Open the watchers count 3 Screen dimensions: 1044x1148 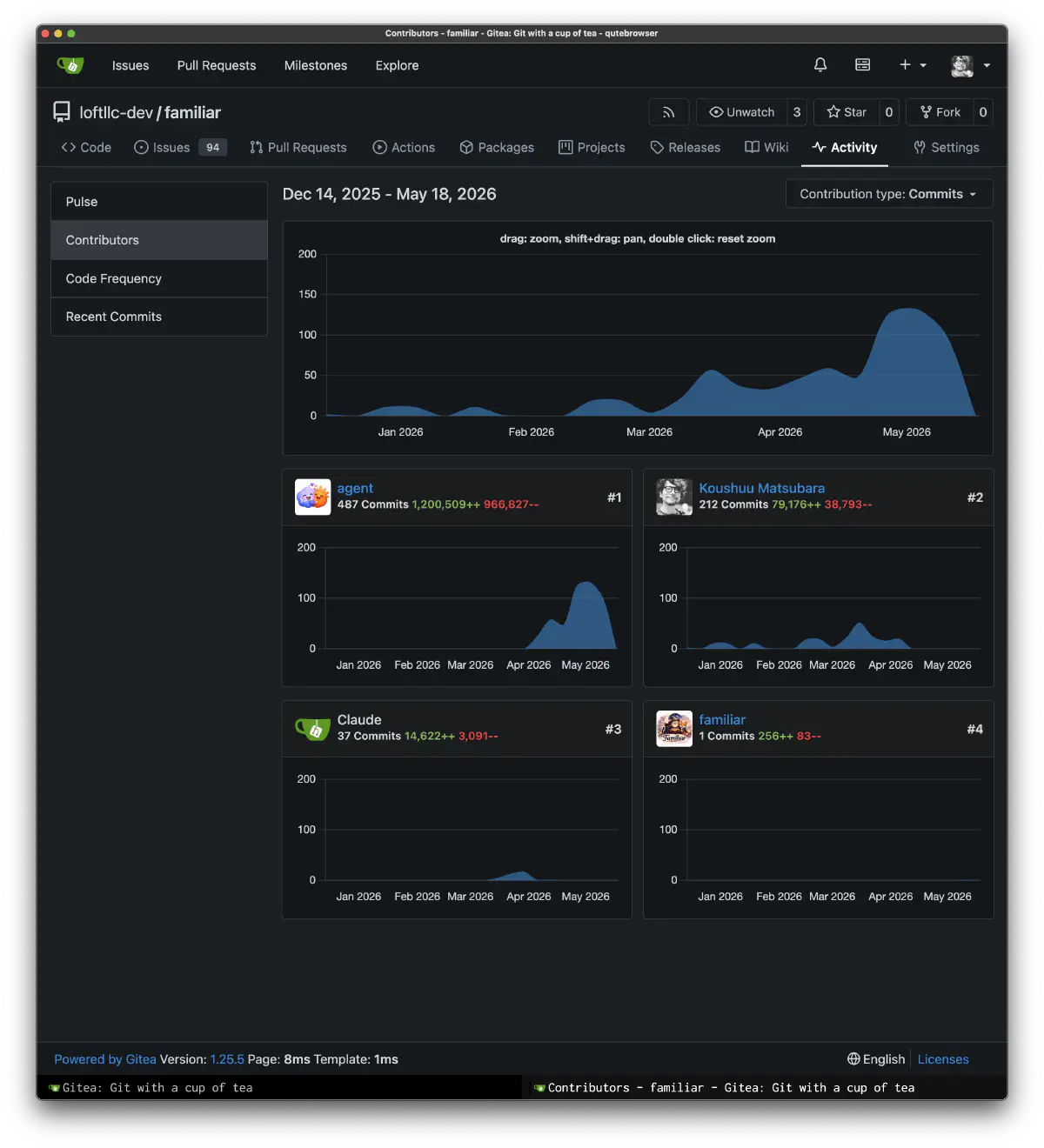pos(797,112)
